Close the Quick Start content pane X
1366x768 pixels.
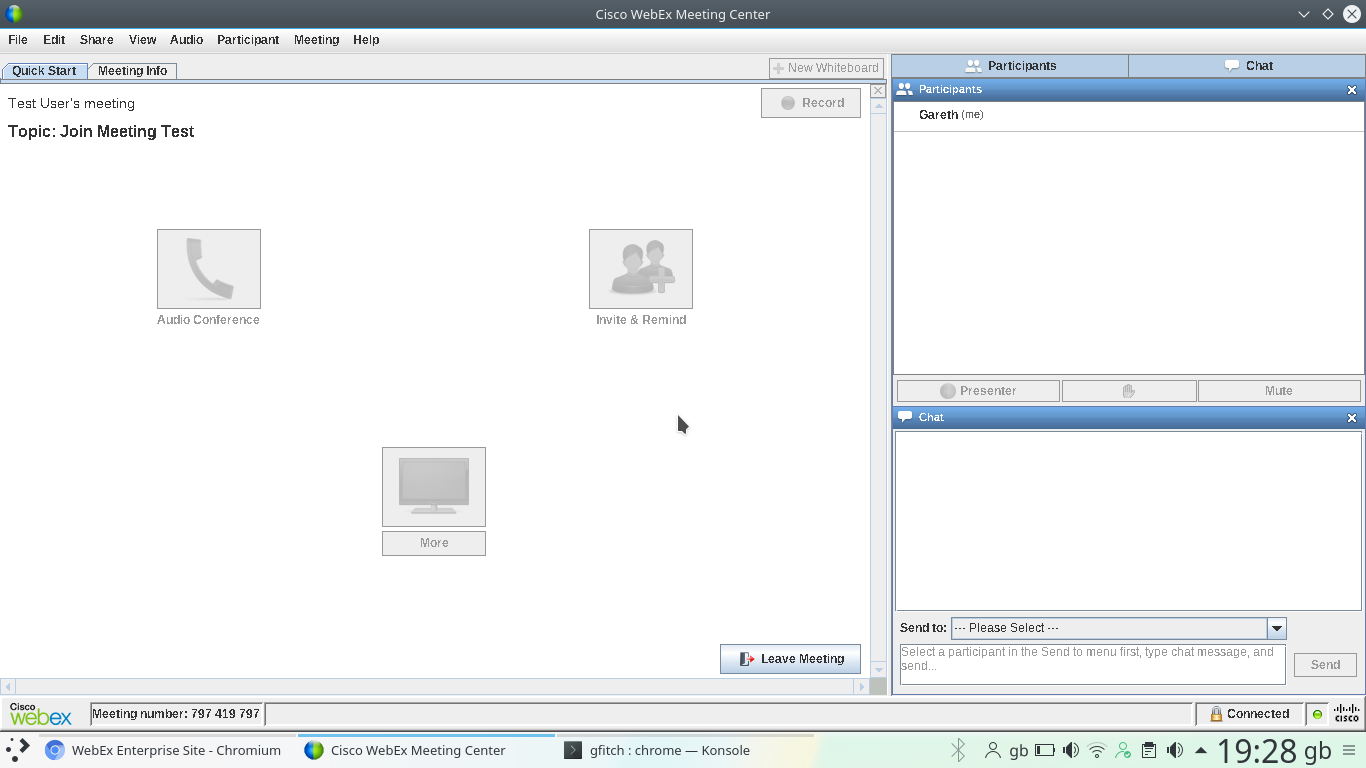pyautogui.click(x=878, y=91)
